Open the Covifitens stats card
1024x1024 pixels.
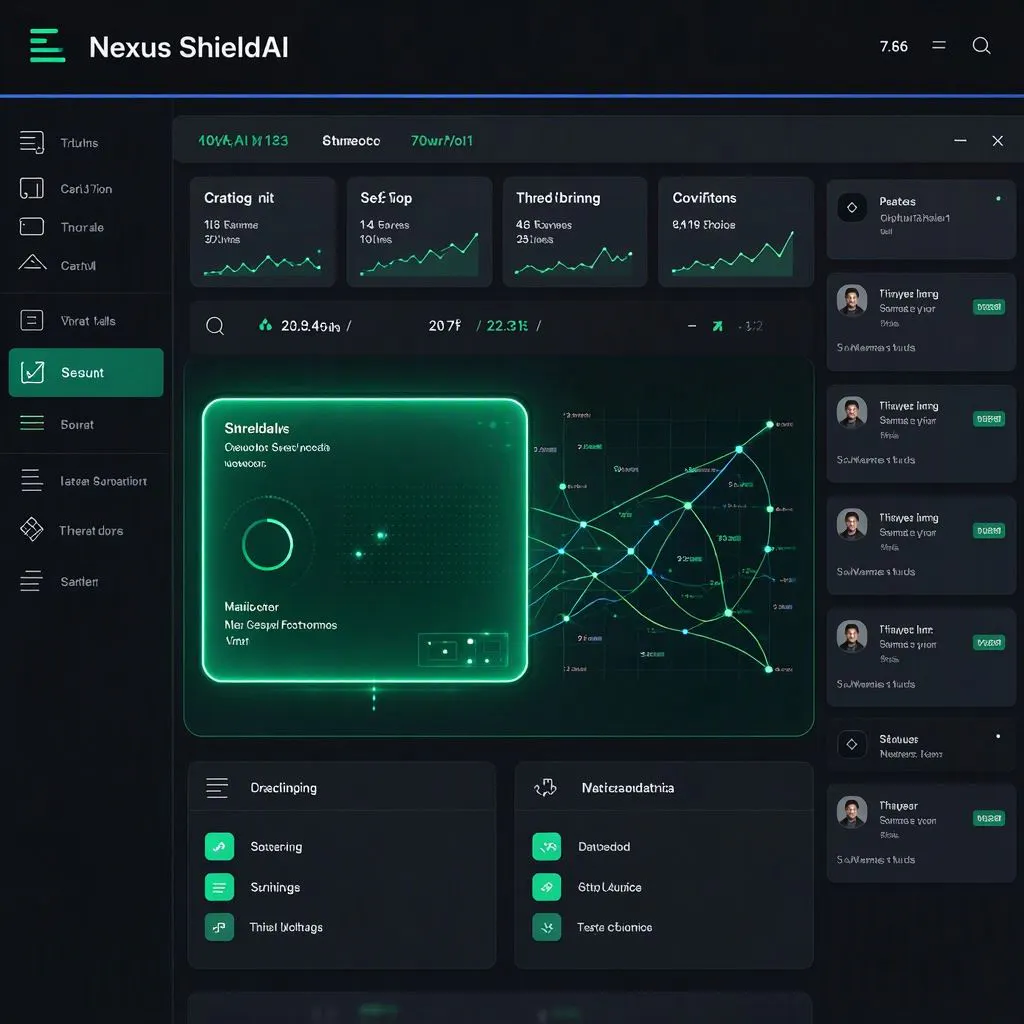point(736,232)
